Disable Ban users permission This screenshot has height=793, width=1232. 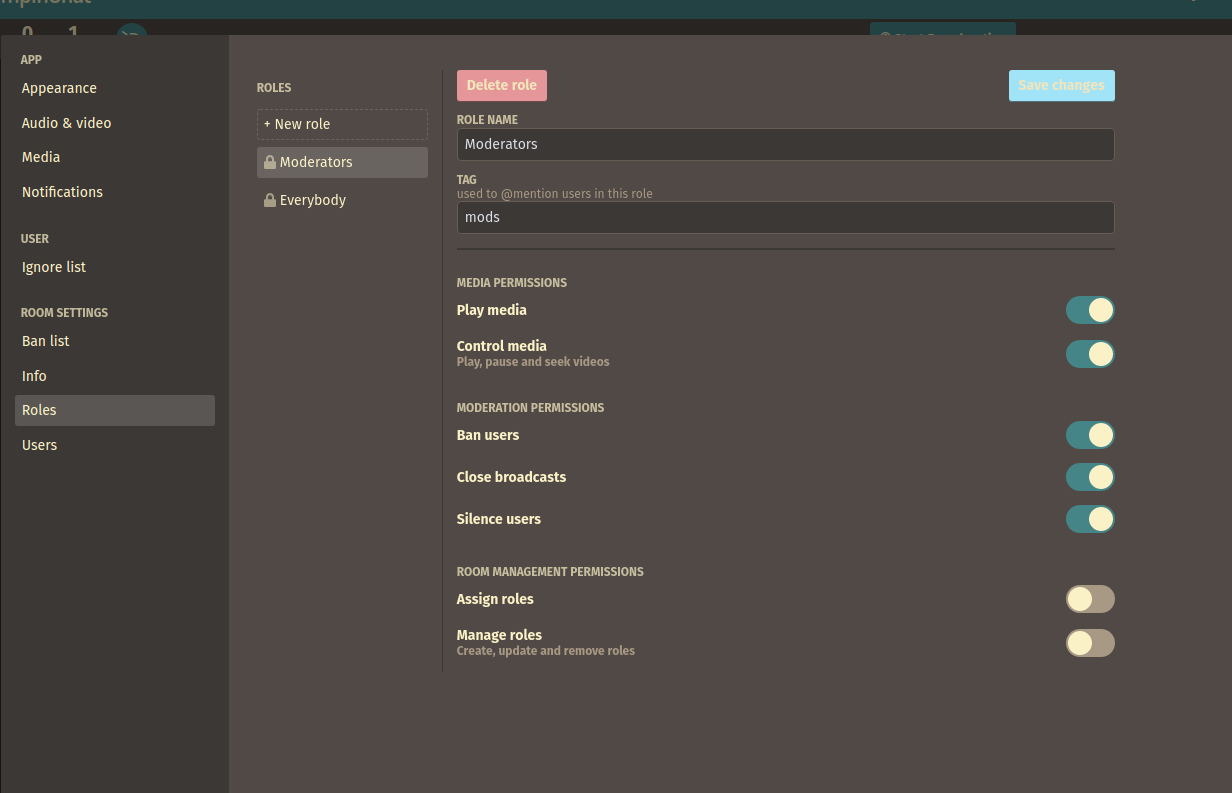[1090, 435]
